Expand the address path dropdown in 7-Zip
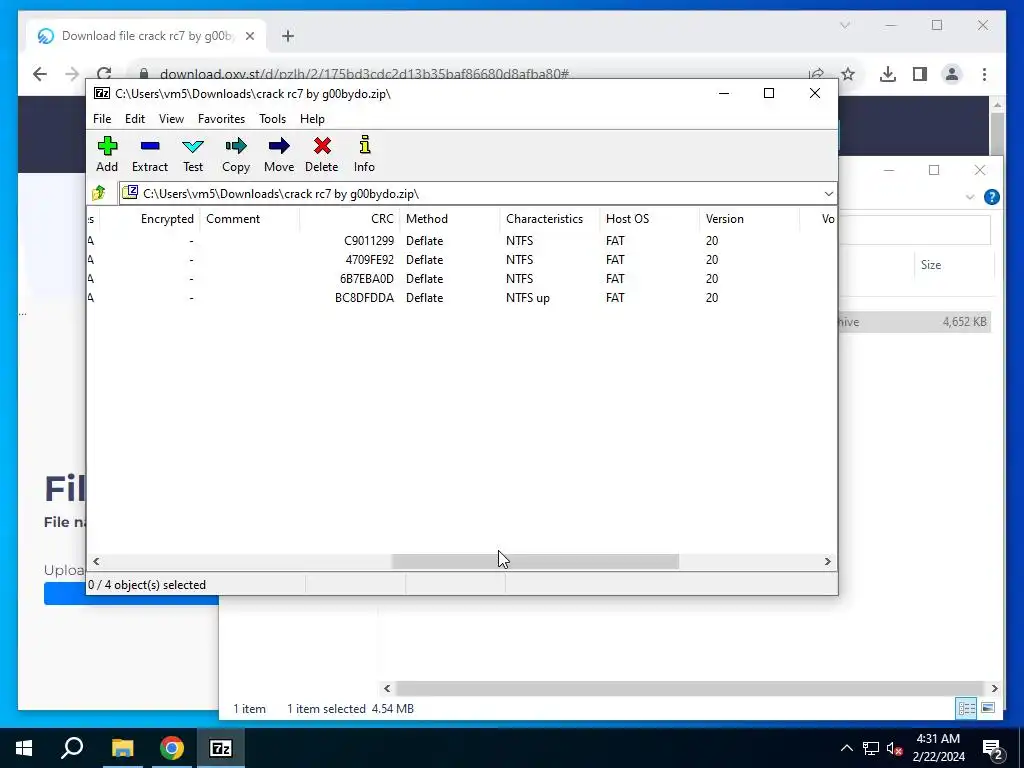 click(x=828, y=194)
